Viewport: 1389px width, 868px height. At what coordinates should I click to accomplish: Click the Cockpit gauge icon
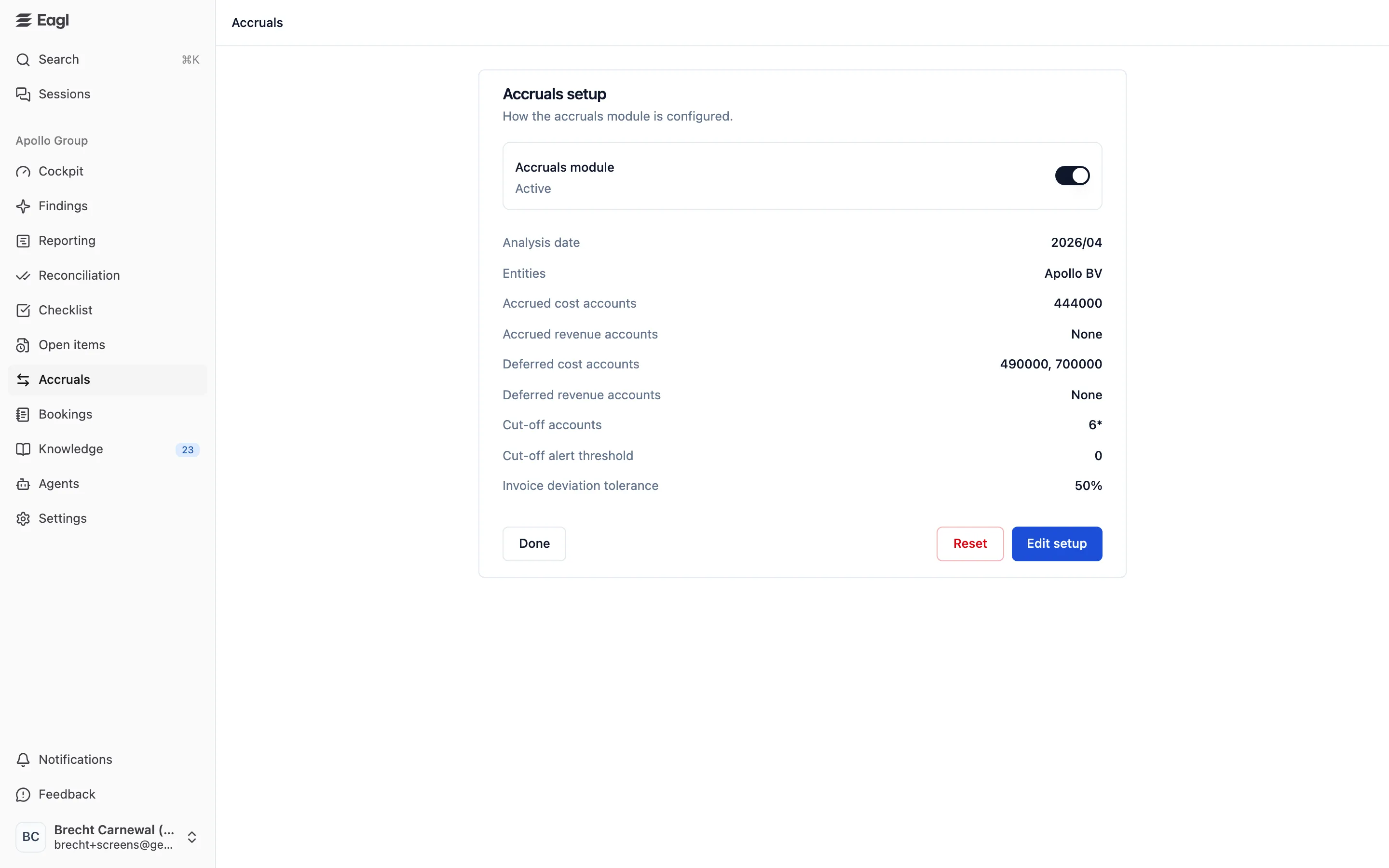point(23,172)
